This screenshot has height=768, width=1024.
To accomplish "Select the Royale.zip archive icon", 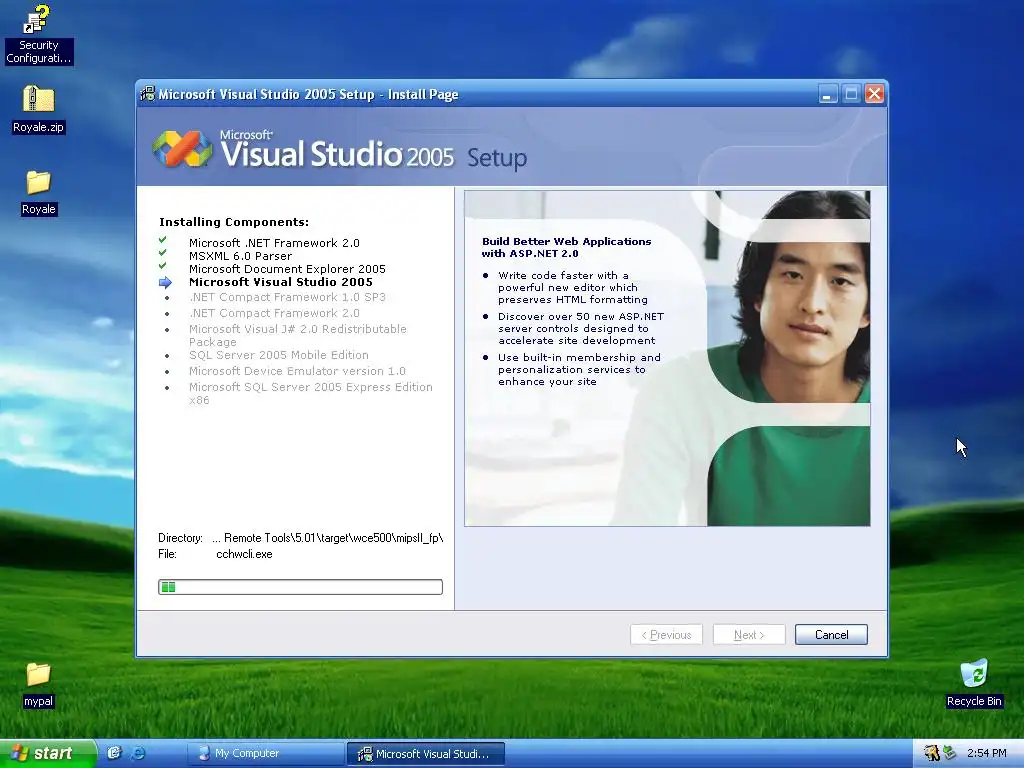I will [38, 109].
